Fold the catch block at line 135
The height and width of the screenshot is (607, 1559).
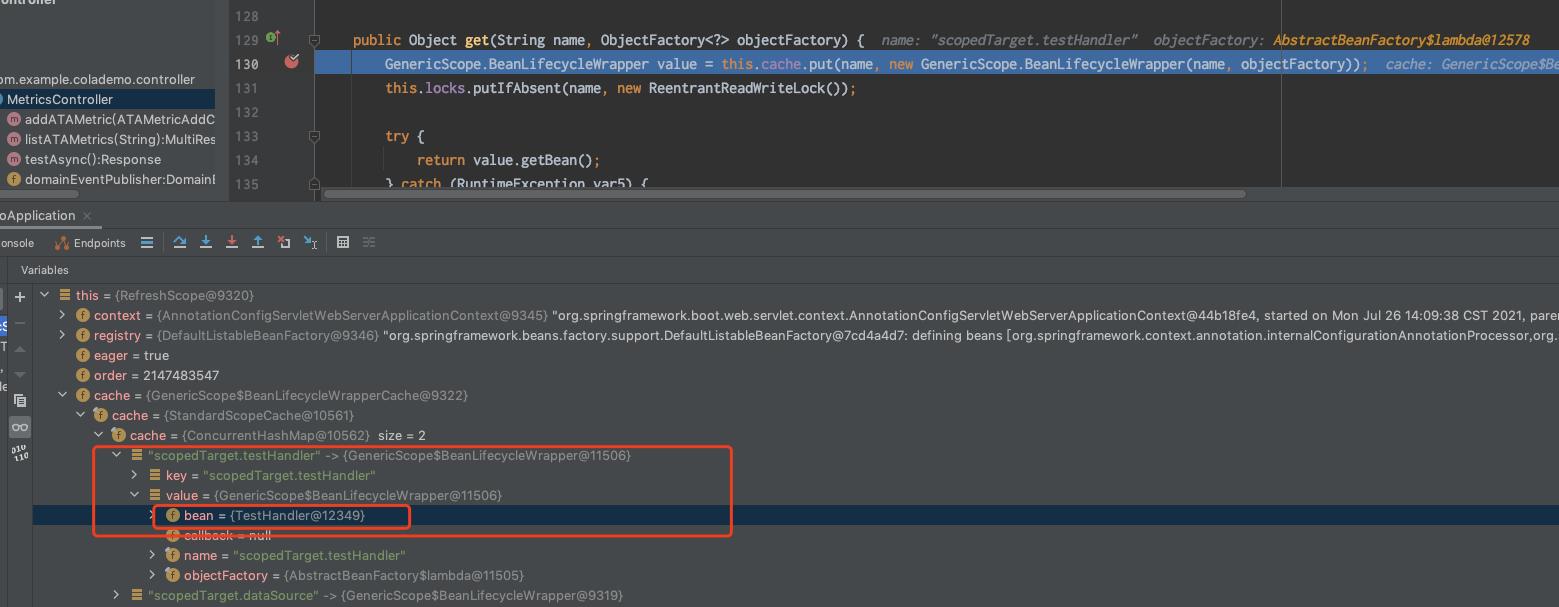point(314,184)
